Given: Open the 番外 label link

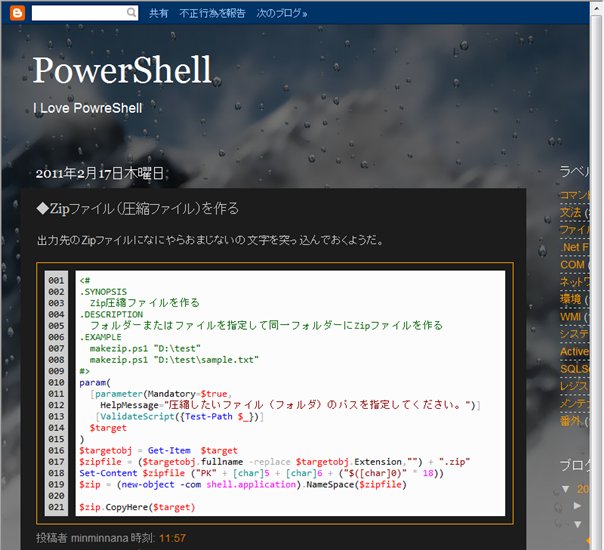Looking at the screenshot, I should (570, 421).
